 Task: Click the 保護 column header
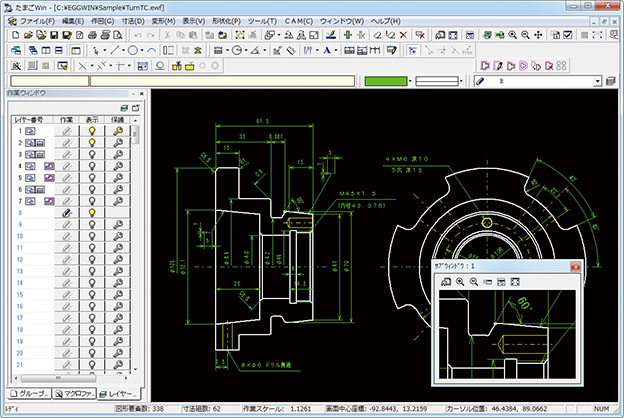118,118
